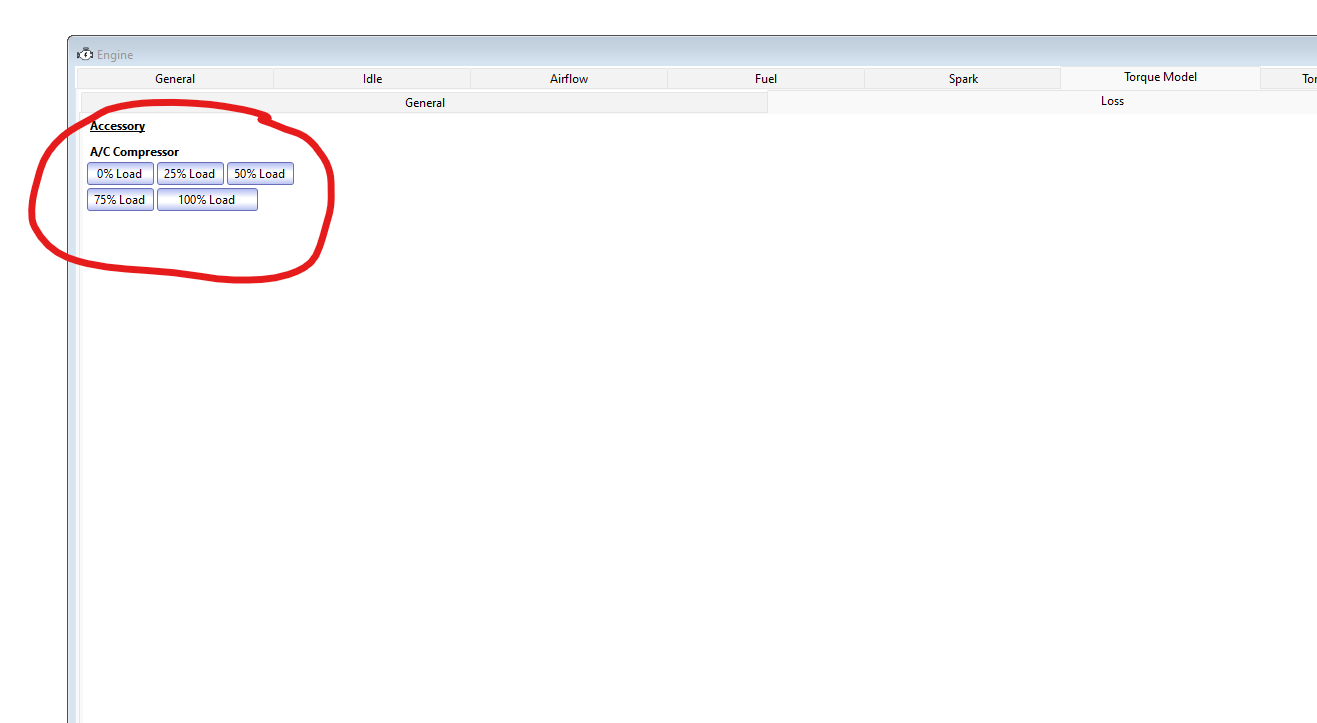Select the Fuel tab

pos(766,79)
